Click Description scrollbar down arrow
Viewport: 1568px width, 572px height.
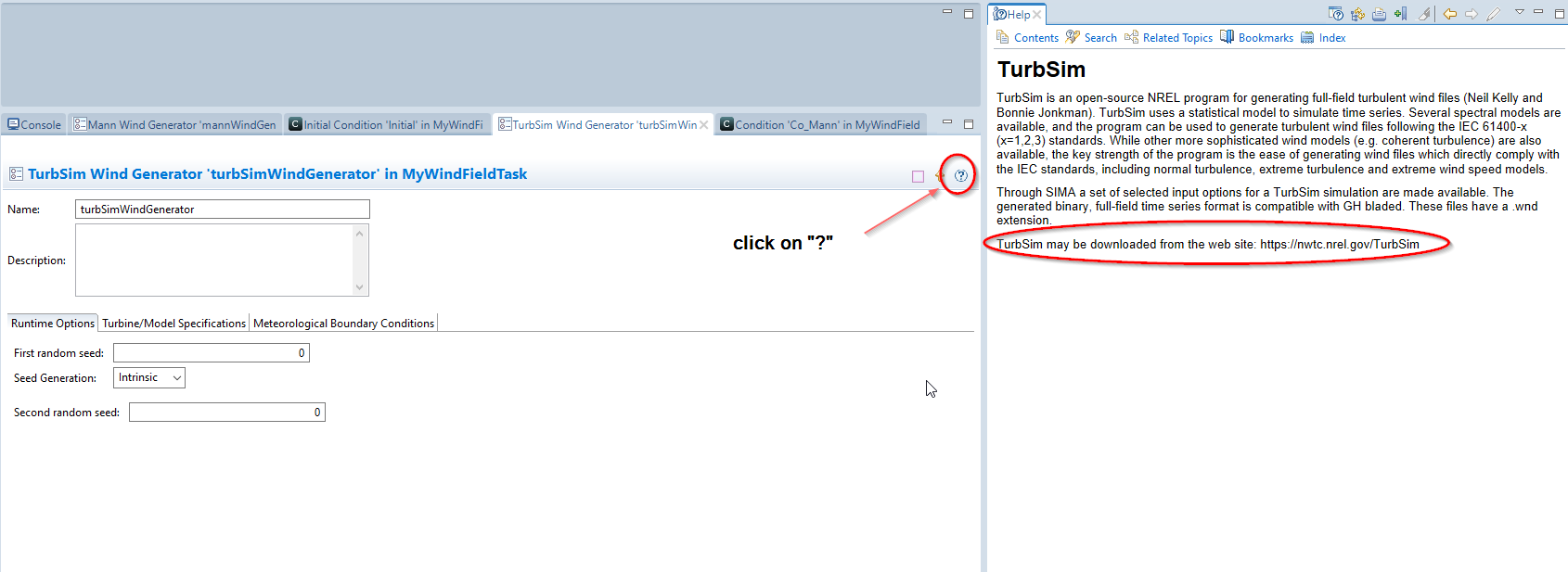360,287
